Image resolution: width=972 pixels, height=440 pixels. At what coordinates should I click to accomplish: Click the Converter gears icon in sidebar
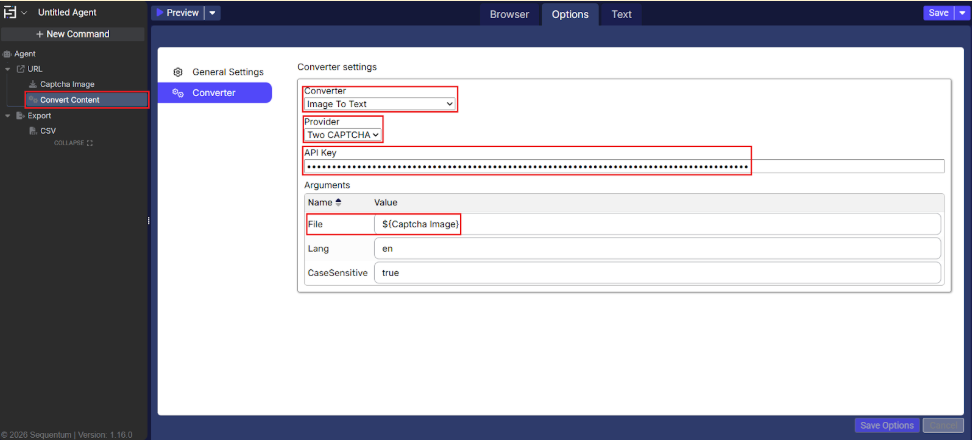point(178,93)
